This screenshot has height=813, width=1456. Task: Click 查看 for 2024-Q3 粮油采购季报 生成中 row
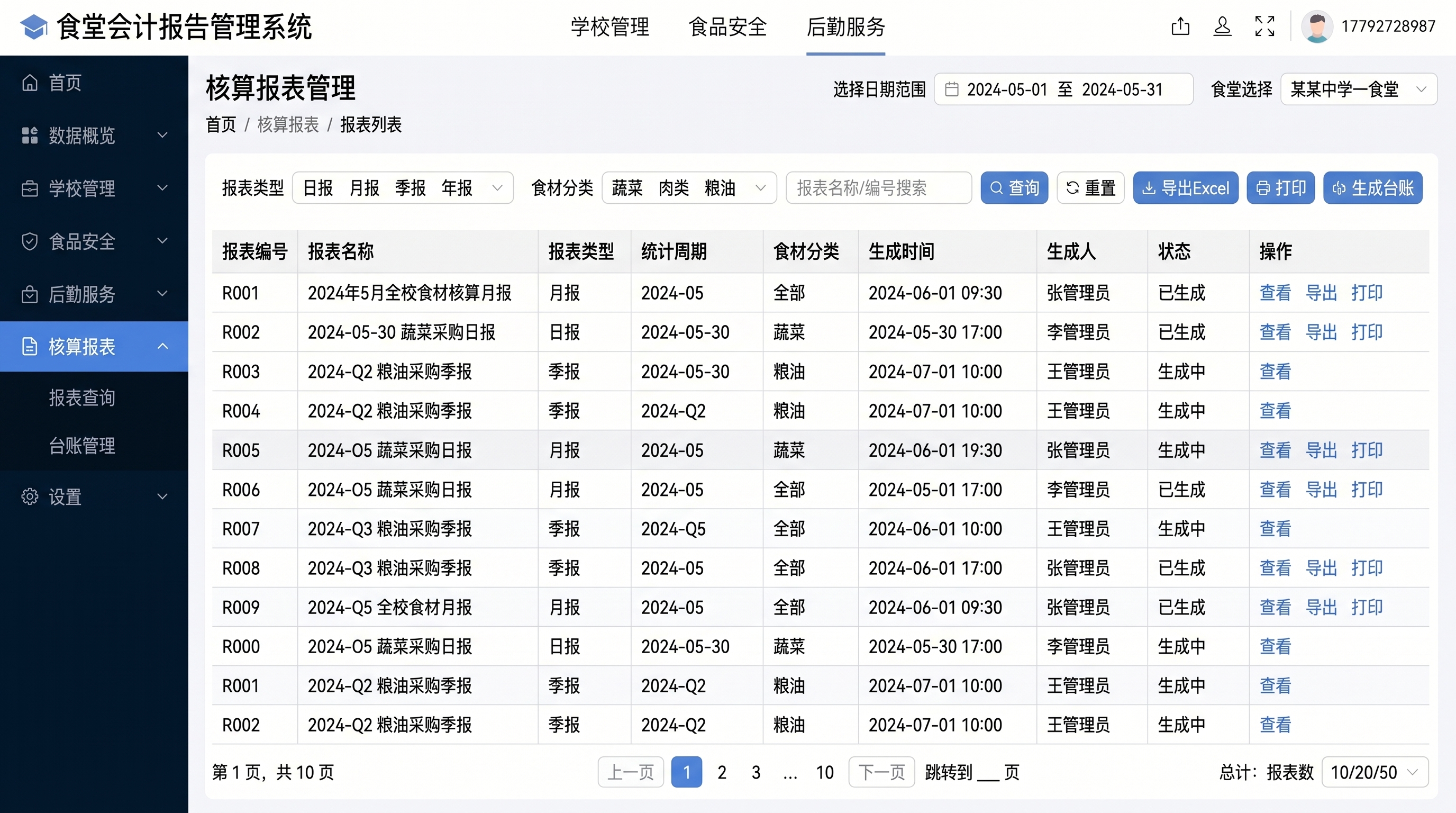[x=1275, y=529]
